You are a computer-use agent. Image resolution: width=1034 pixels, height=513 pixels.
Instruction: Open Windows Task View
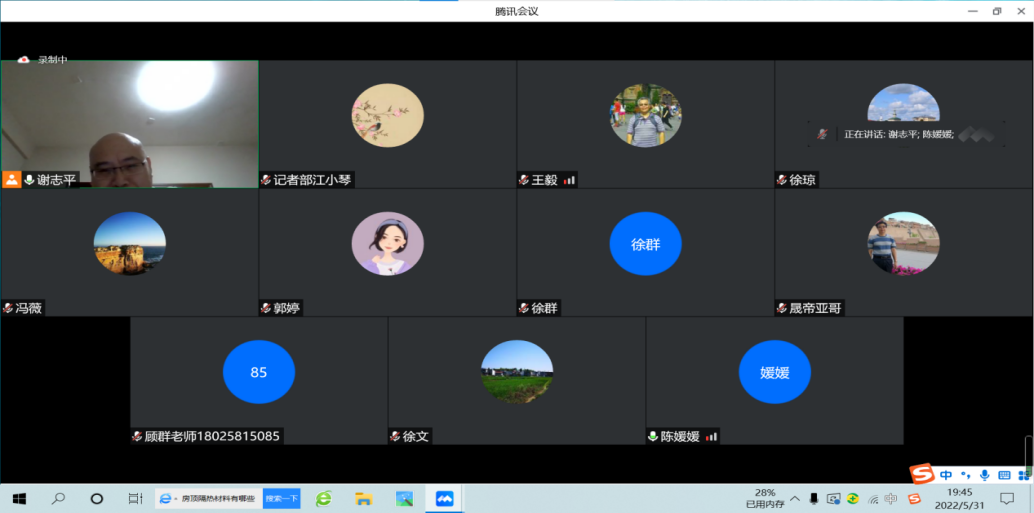tap(135, 498)
